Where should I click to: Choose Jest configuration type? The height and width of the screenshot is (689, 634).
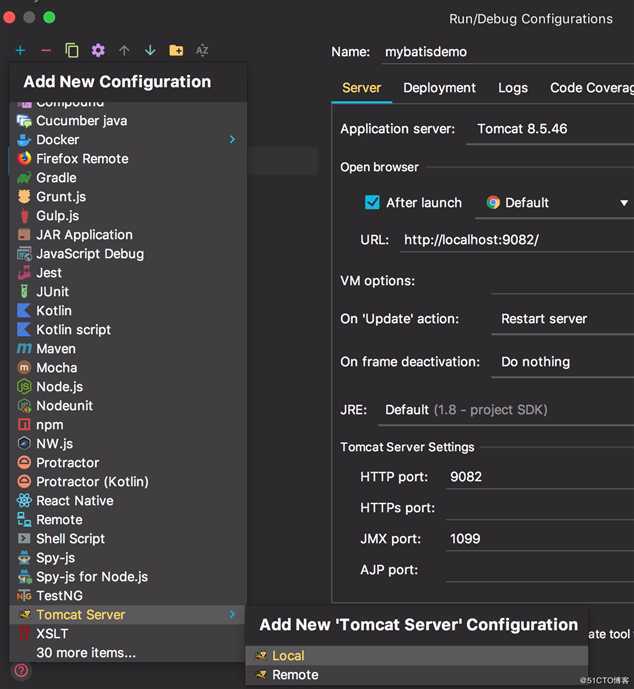point(127,272)
